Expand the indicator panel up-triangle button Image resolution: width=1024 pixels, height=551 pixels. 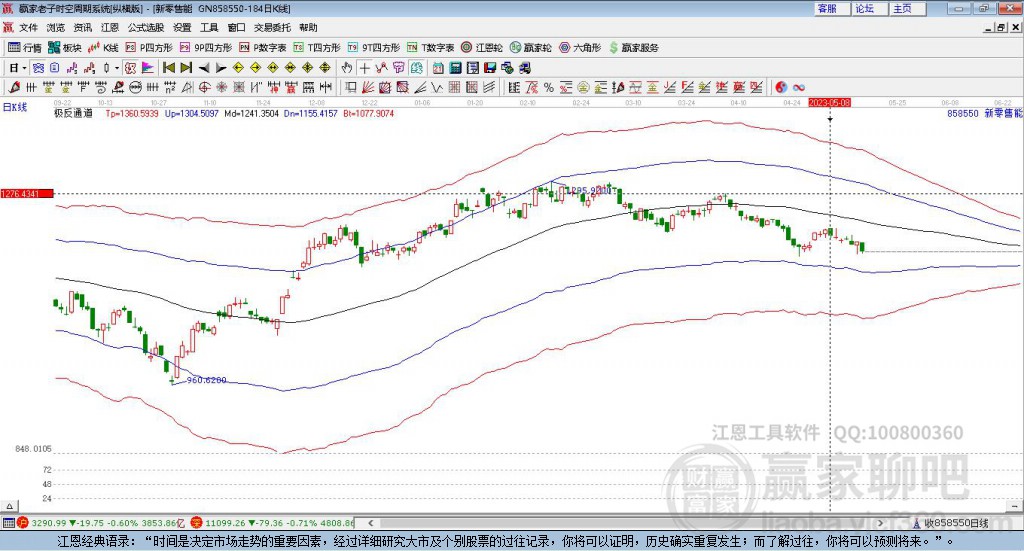tap(10, 506)
